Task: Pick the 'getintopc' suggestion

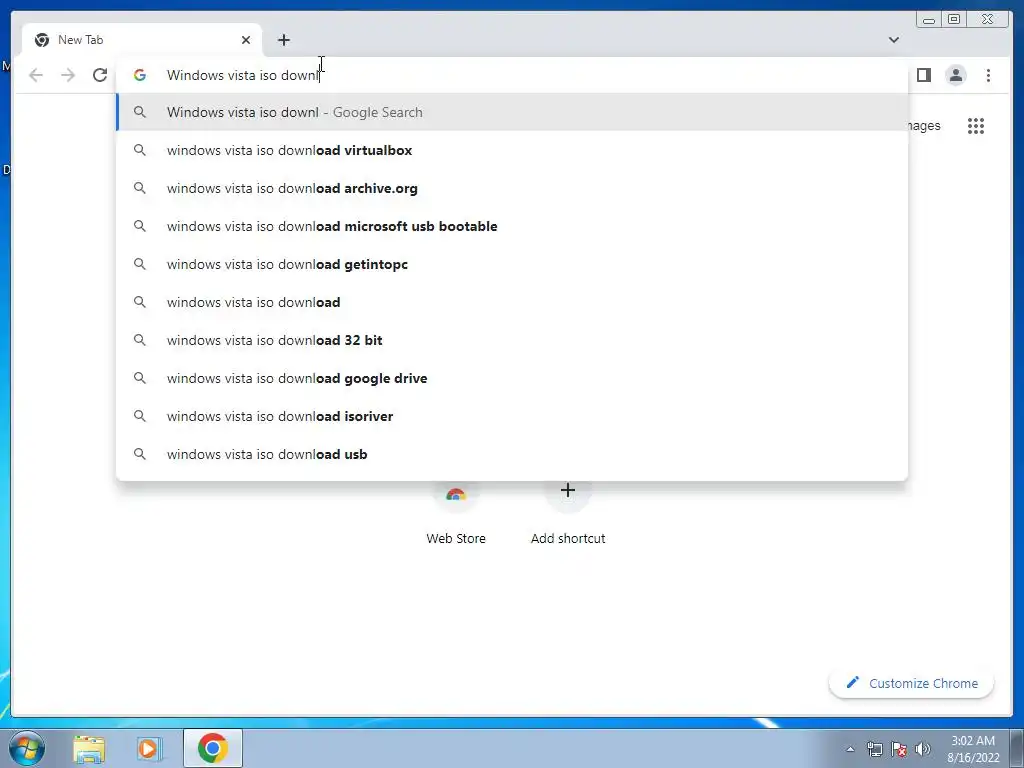Action: [512, 264]
